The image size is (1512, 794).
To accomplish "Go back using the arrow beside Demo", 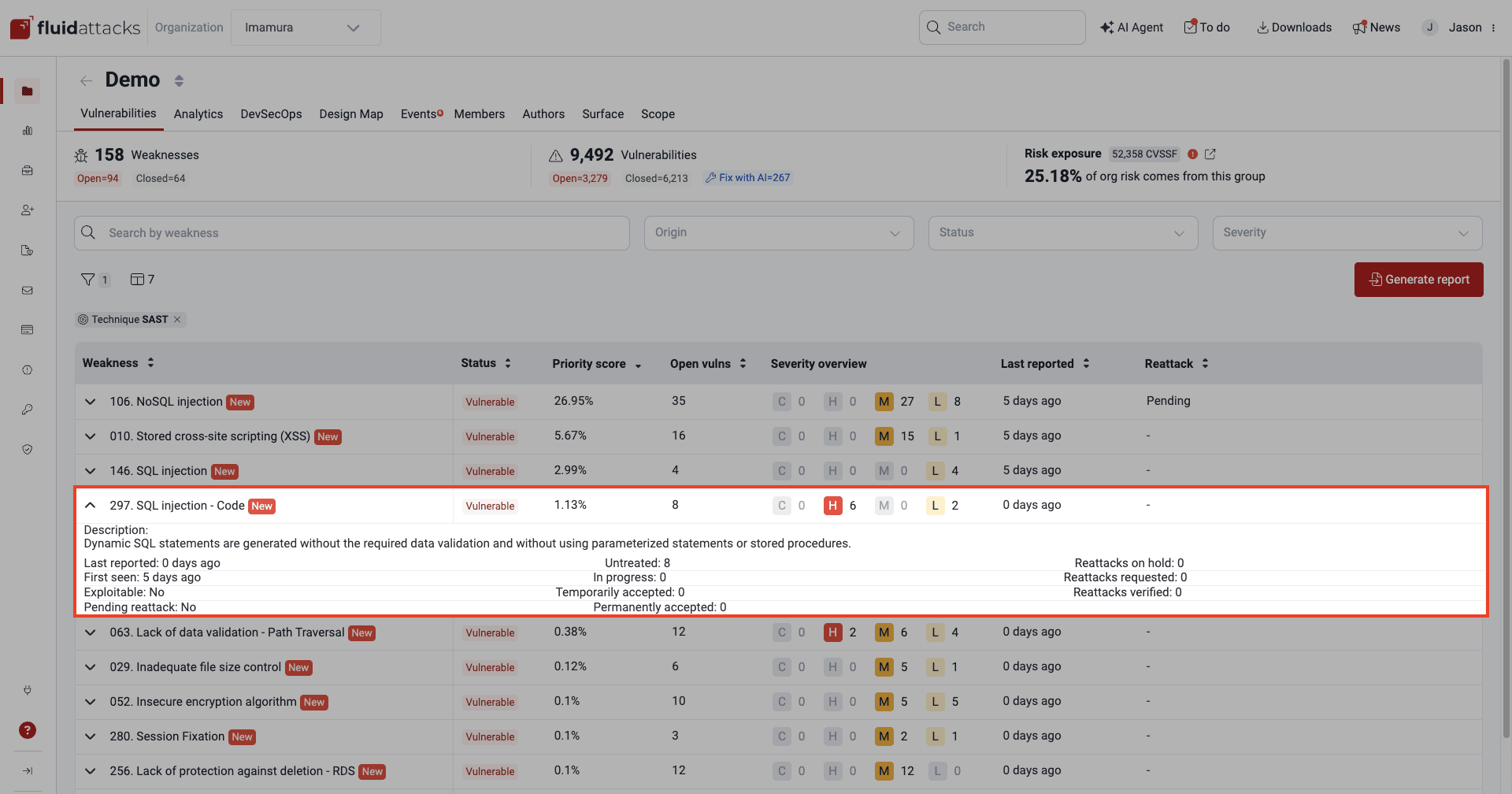I will point(86,80).
